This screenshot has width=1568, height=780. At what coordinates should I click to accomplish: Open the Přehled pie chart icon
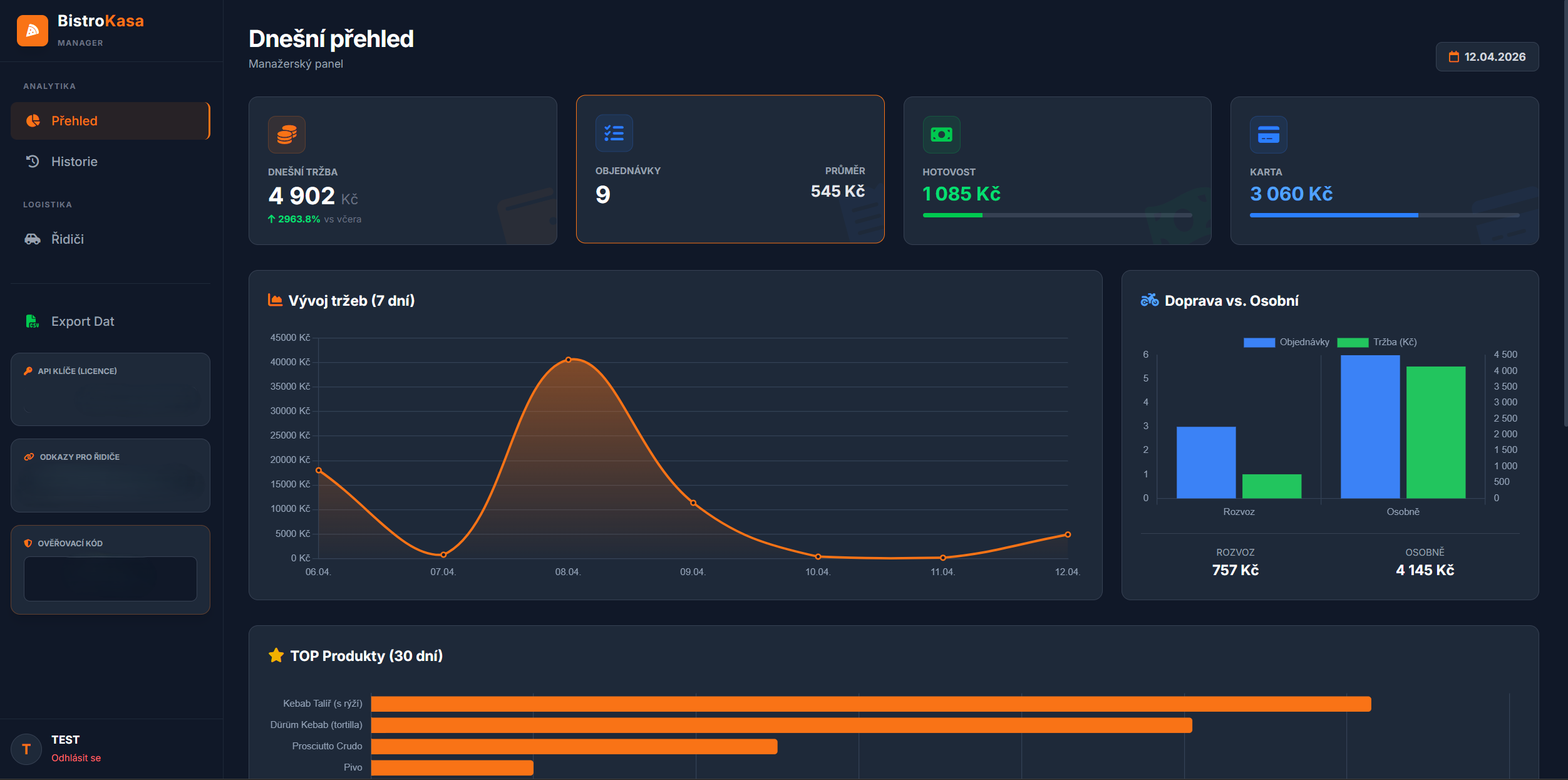(x=32, y=120)
